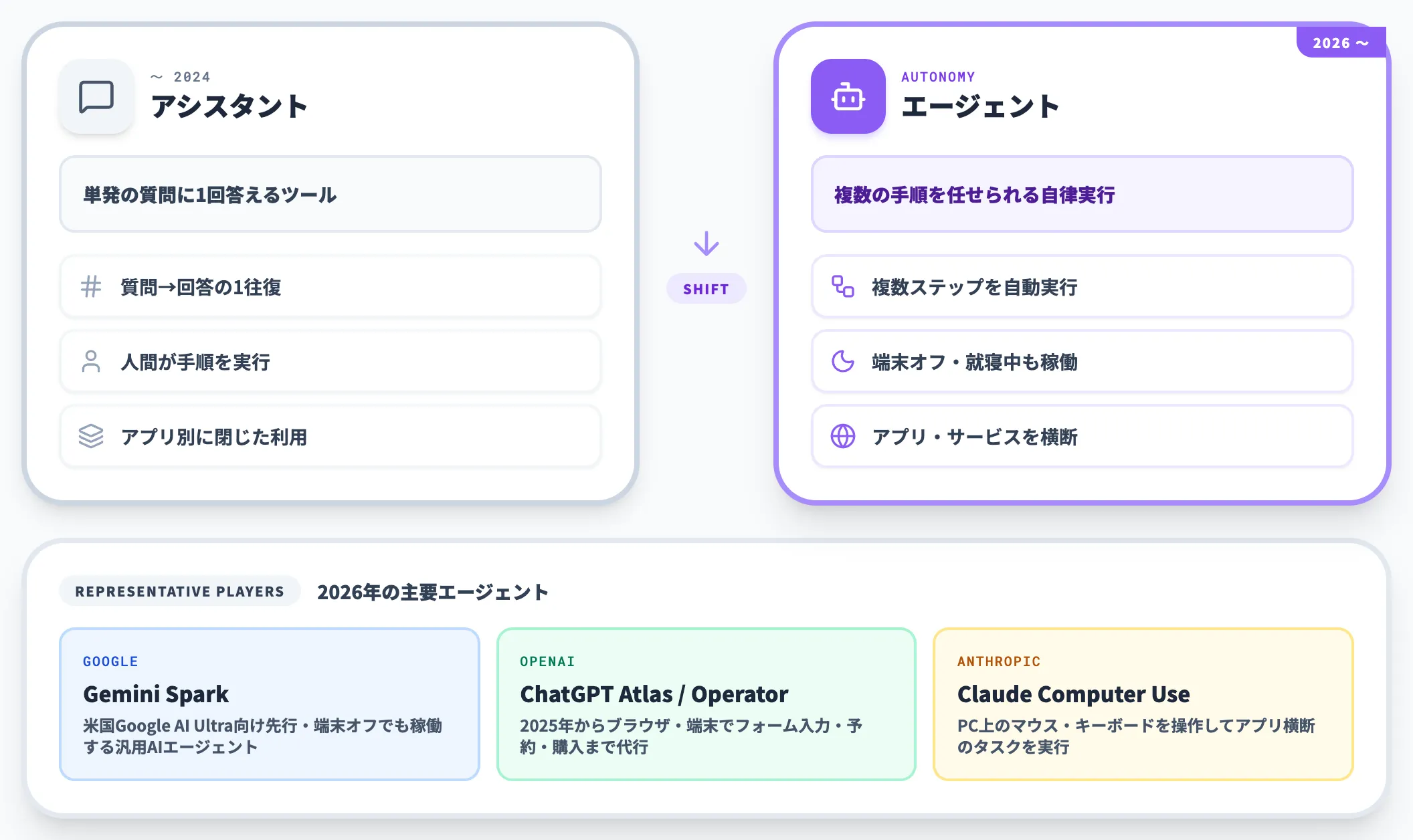
Task: Click the AUTONOMY label
Action: coord(938,77)
